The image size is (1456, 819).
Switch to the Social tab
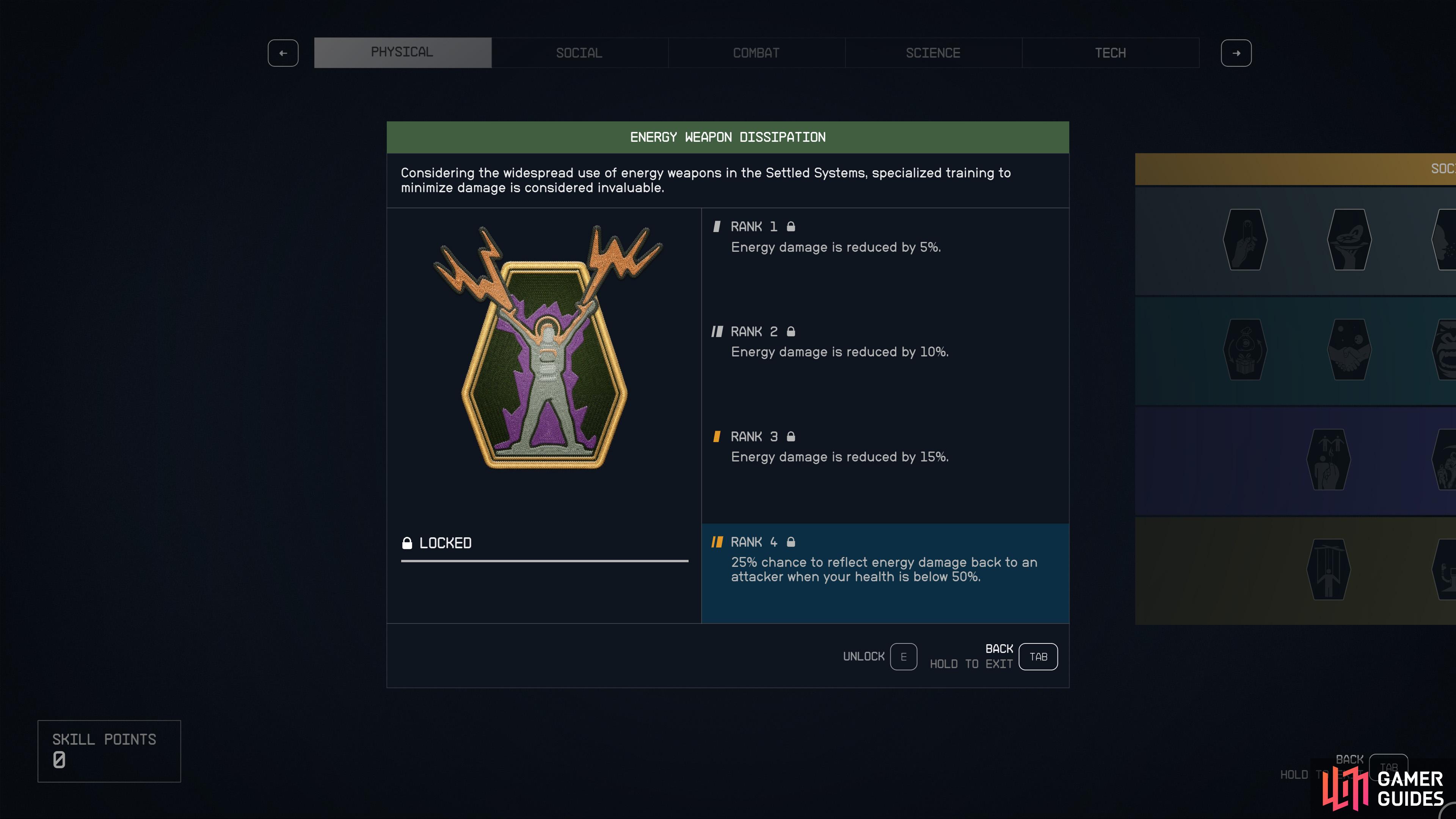coord(579,53)
